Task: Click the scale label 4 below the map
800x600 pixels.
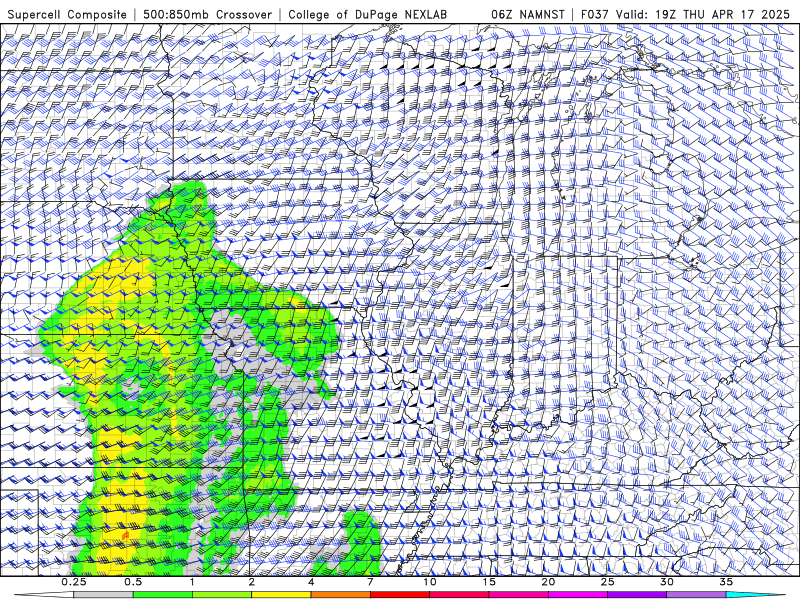Action: coord(311,582)
